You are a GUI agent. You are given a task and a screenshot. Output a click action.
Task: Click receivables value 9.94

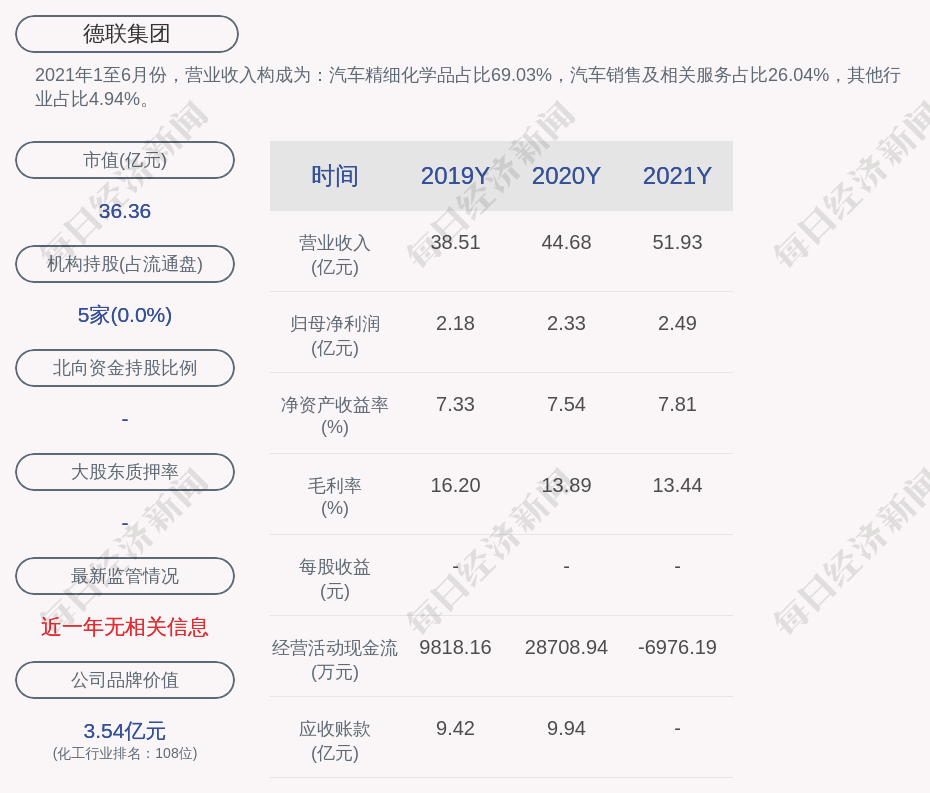tap(566, 728)
